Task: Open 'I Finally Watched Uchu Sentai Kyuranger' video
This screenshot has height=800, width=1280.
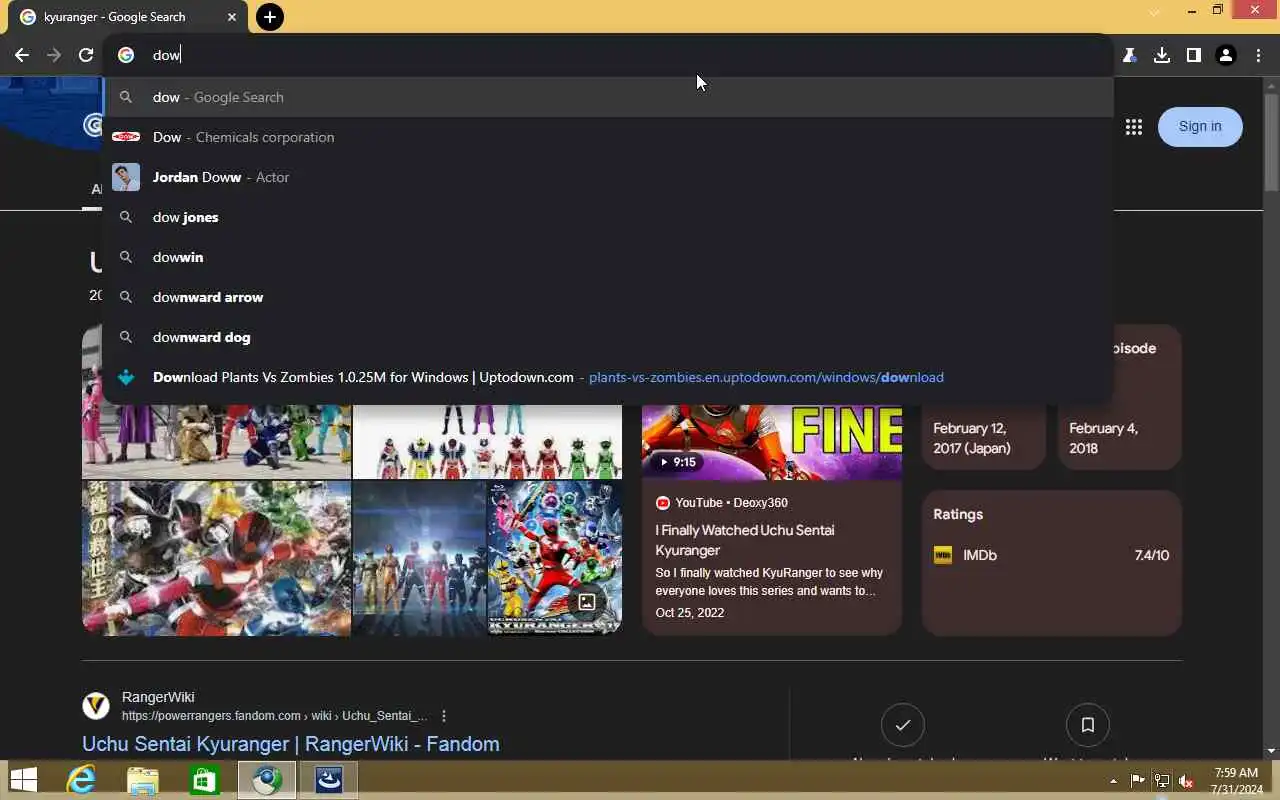Action: tap(745, 540)
